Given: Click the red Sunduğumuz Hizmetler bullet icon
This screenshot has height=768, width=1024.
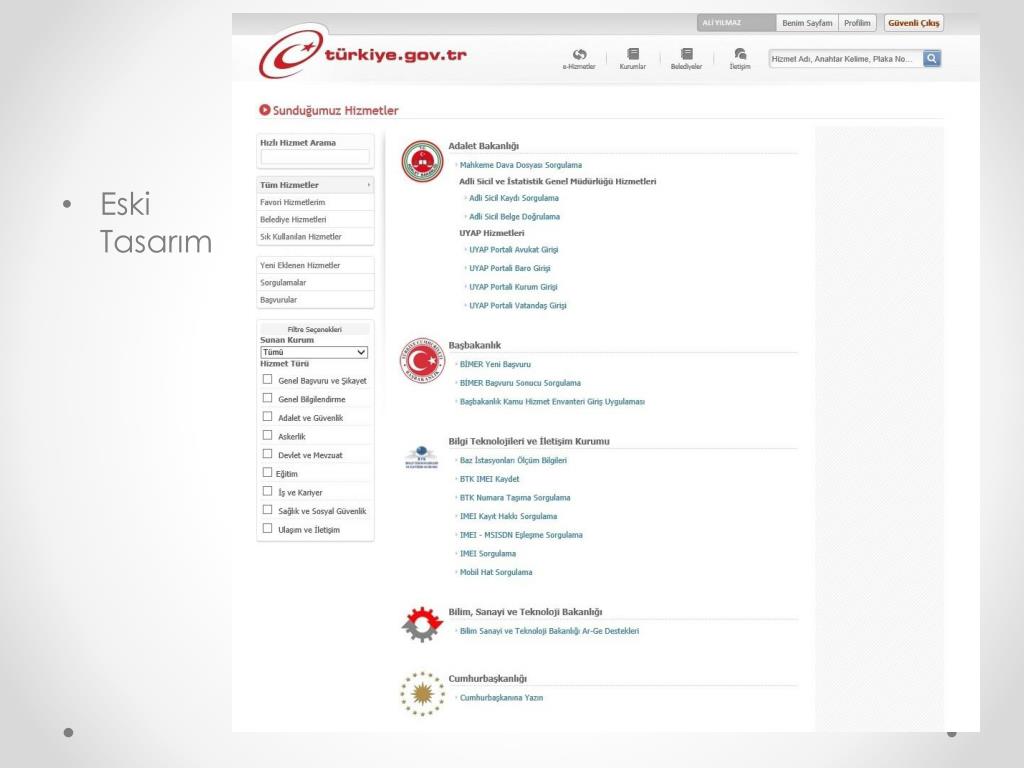Looking at the screenshot, I should click(264, 110).
